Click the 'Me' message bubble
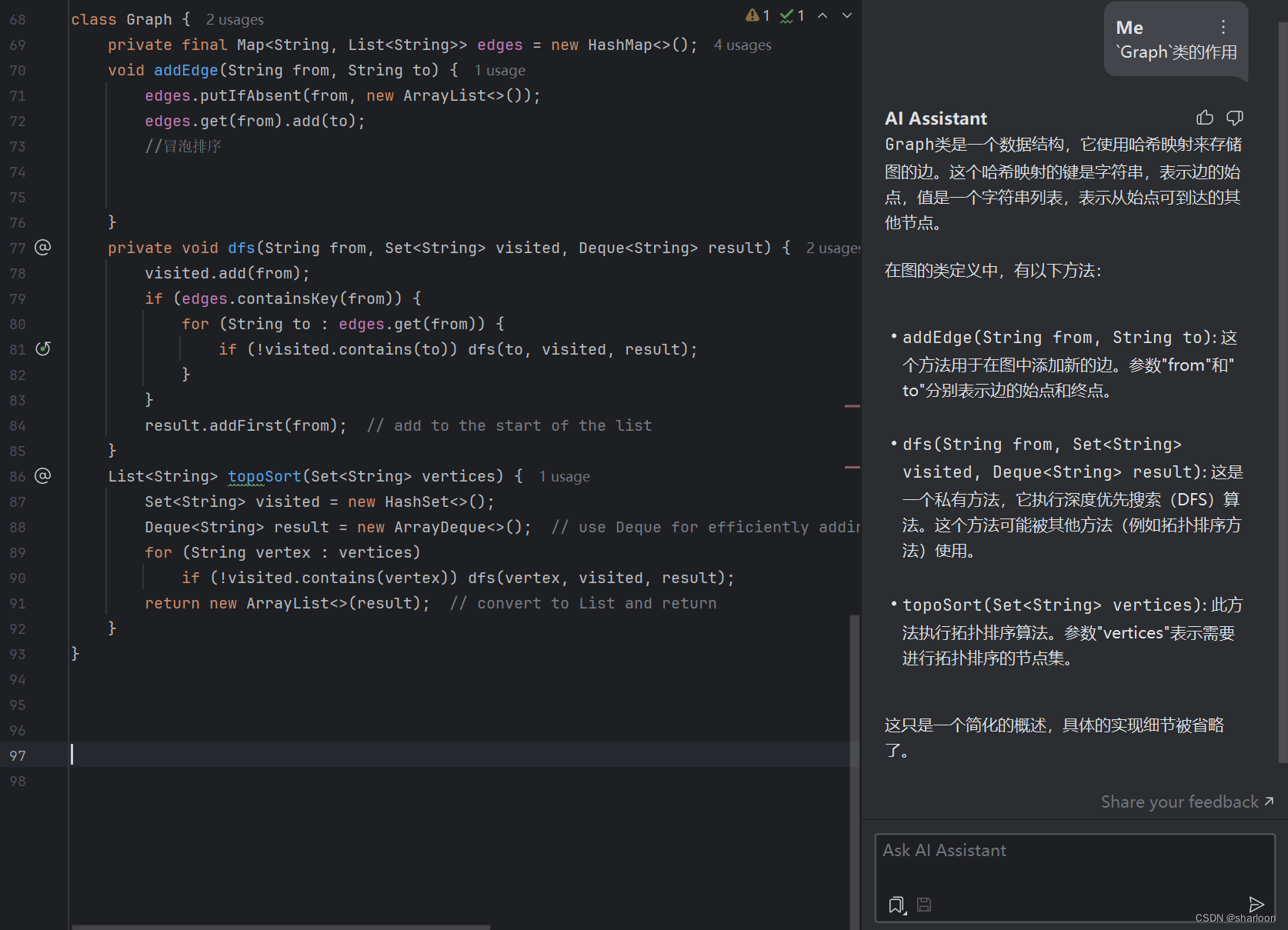The width and height of the screenshot is (1288, 930). point(1176,41)
